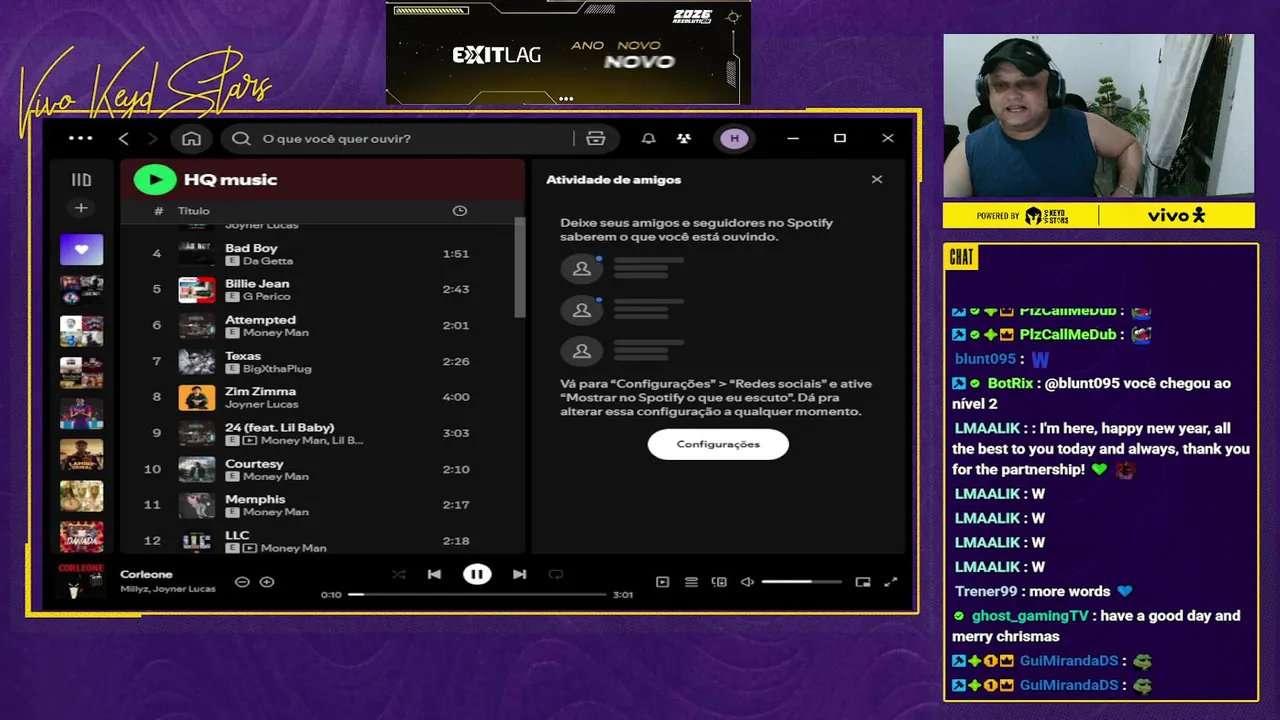1280x720 pixels.
Task: Click the minus-circle hide song icon
Action: [242, 582]
